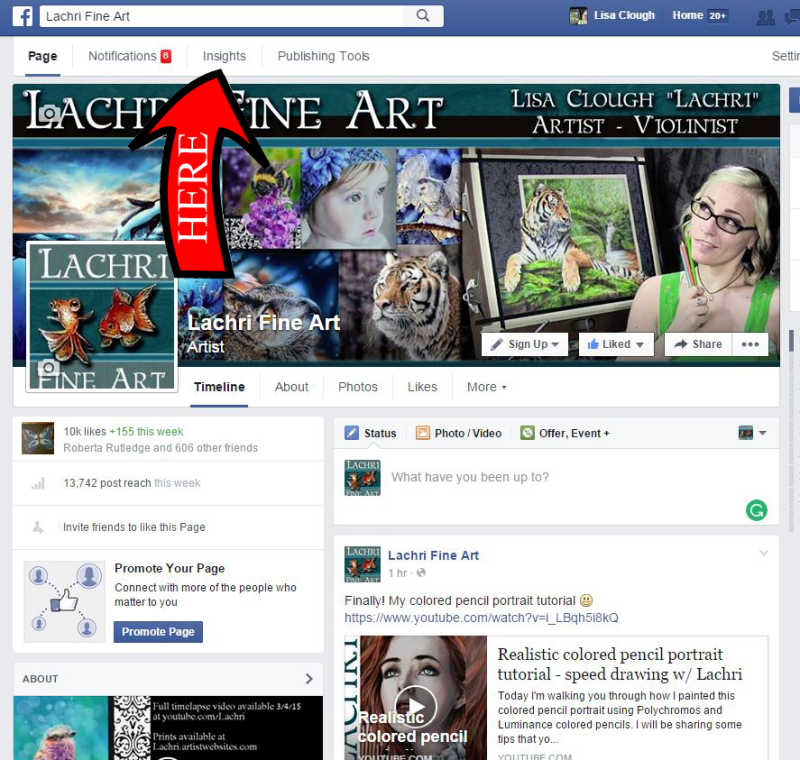
Task: Click the Photo / Video composer option
Action: (459, 433)
